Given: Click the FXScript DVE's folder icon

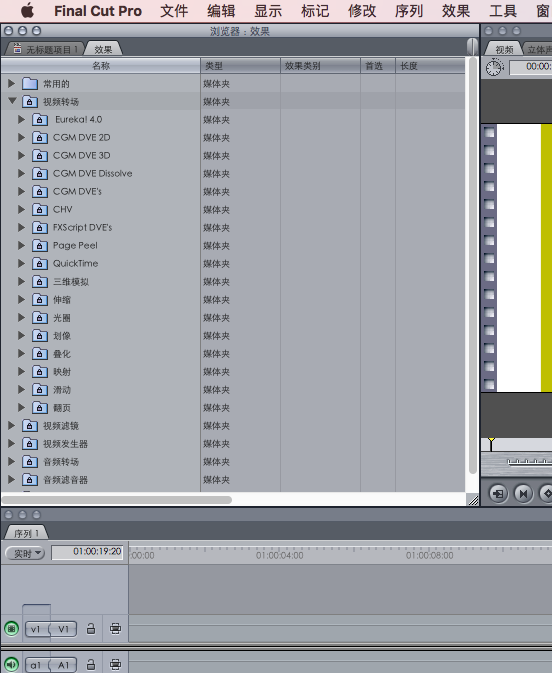Looking at the screenshot, I should tap(40, 227).
